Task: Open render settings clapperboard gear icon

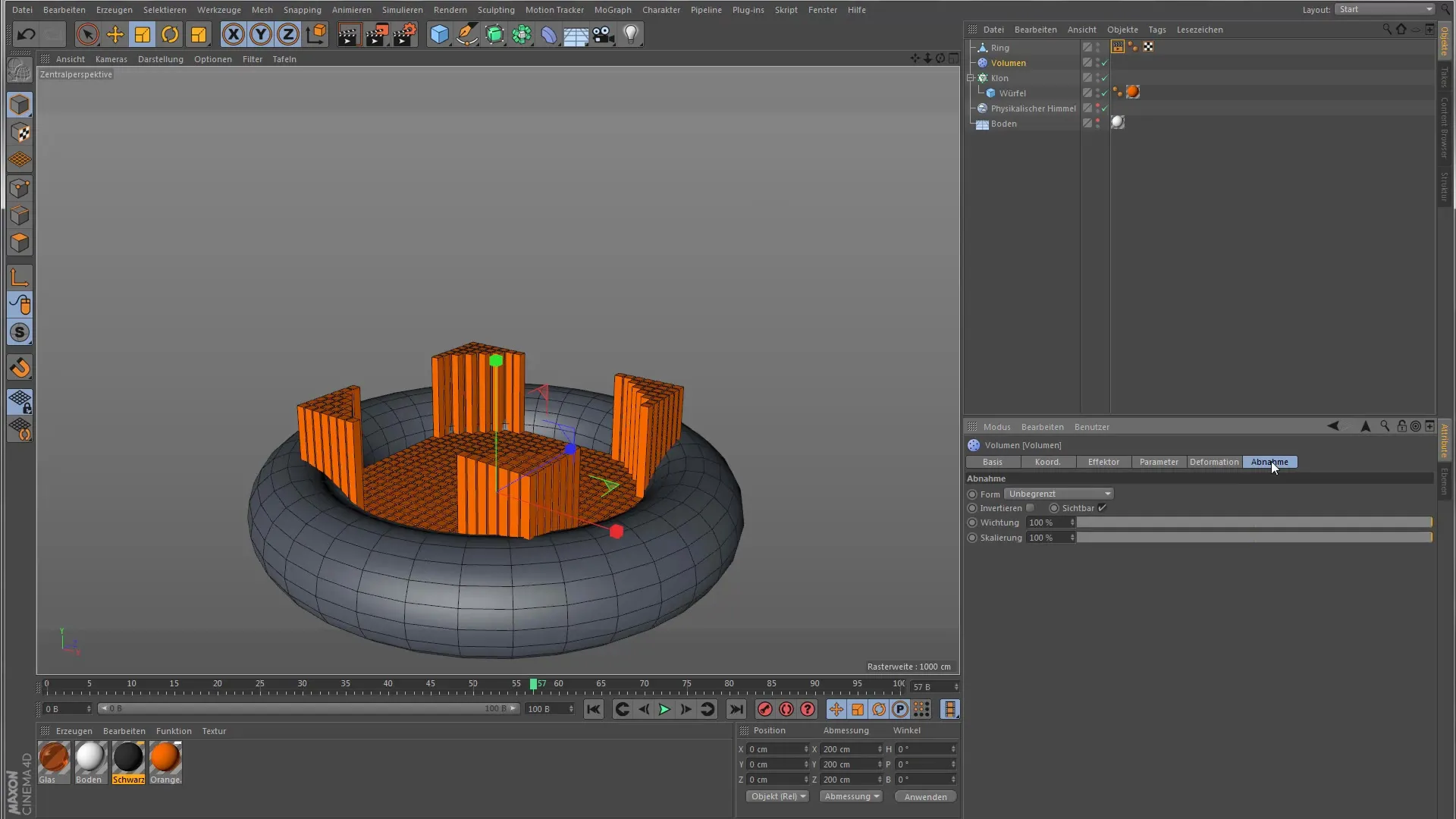Action: [x=405, y=34]
